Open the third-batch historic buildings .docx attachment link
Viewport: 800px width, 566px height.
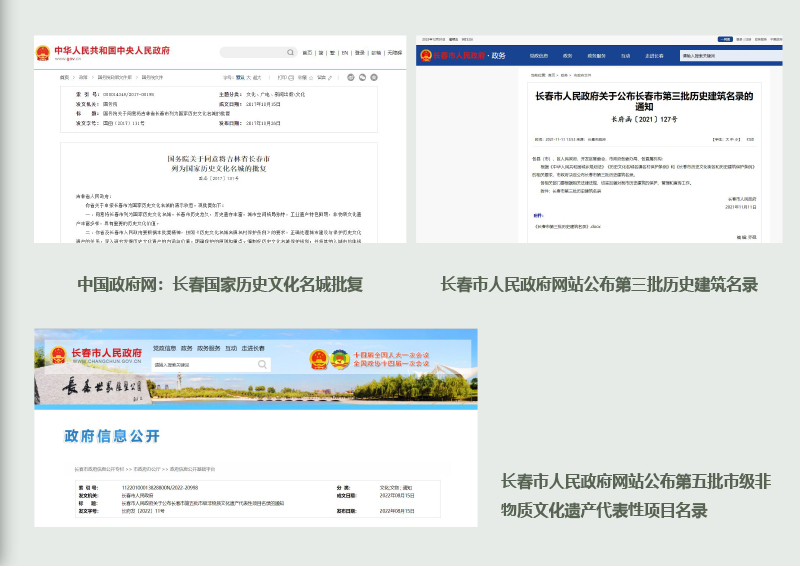point(567,228)
